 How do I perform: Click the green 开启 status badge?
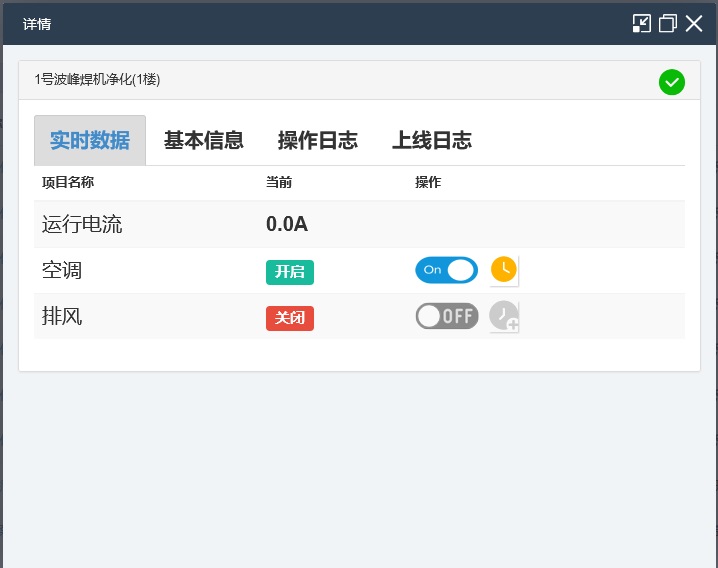tap(290, 271)
